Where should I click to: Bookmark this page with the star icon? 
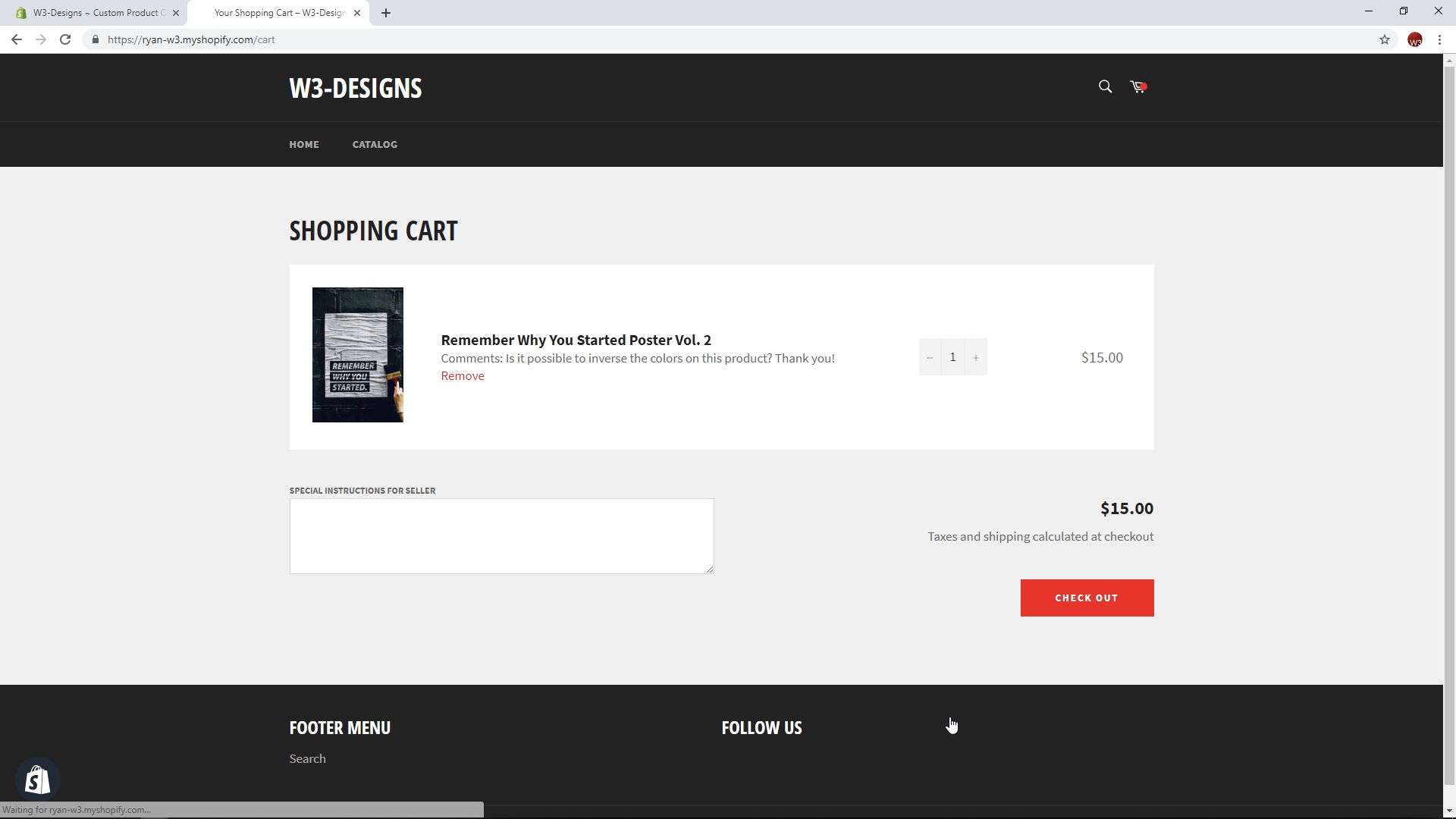pos(1385,39)
